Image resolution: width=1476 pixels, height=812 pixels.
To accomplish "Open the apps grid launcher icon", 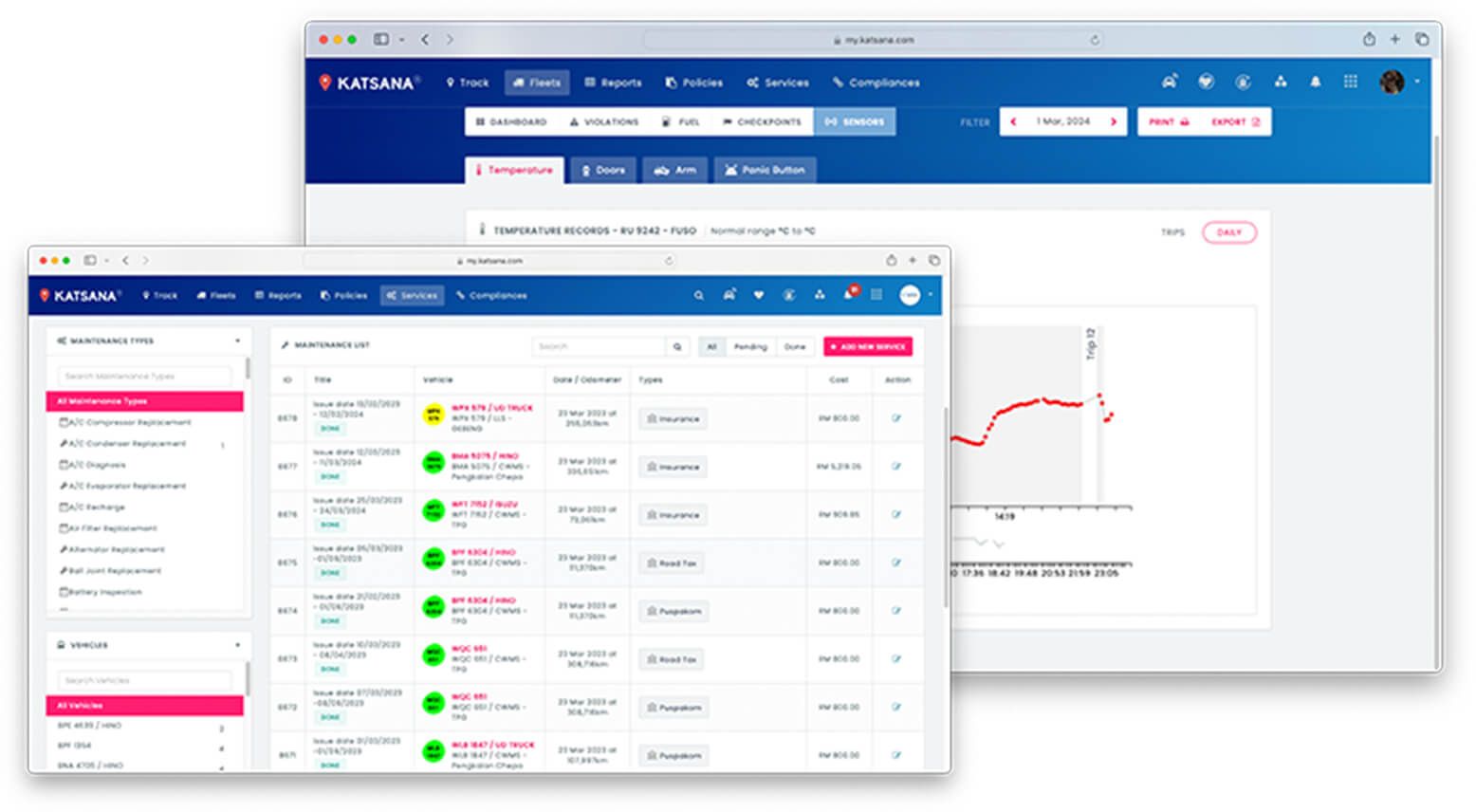I will [1351, 82].
